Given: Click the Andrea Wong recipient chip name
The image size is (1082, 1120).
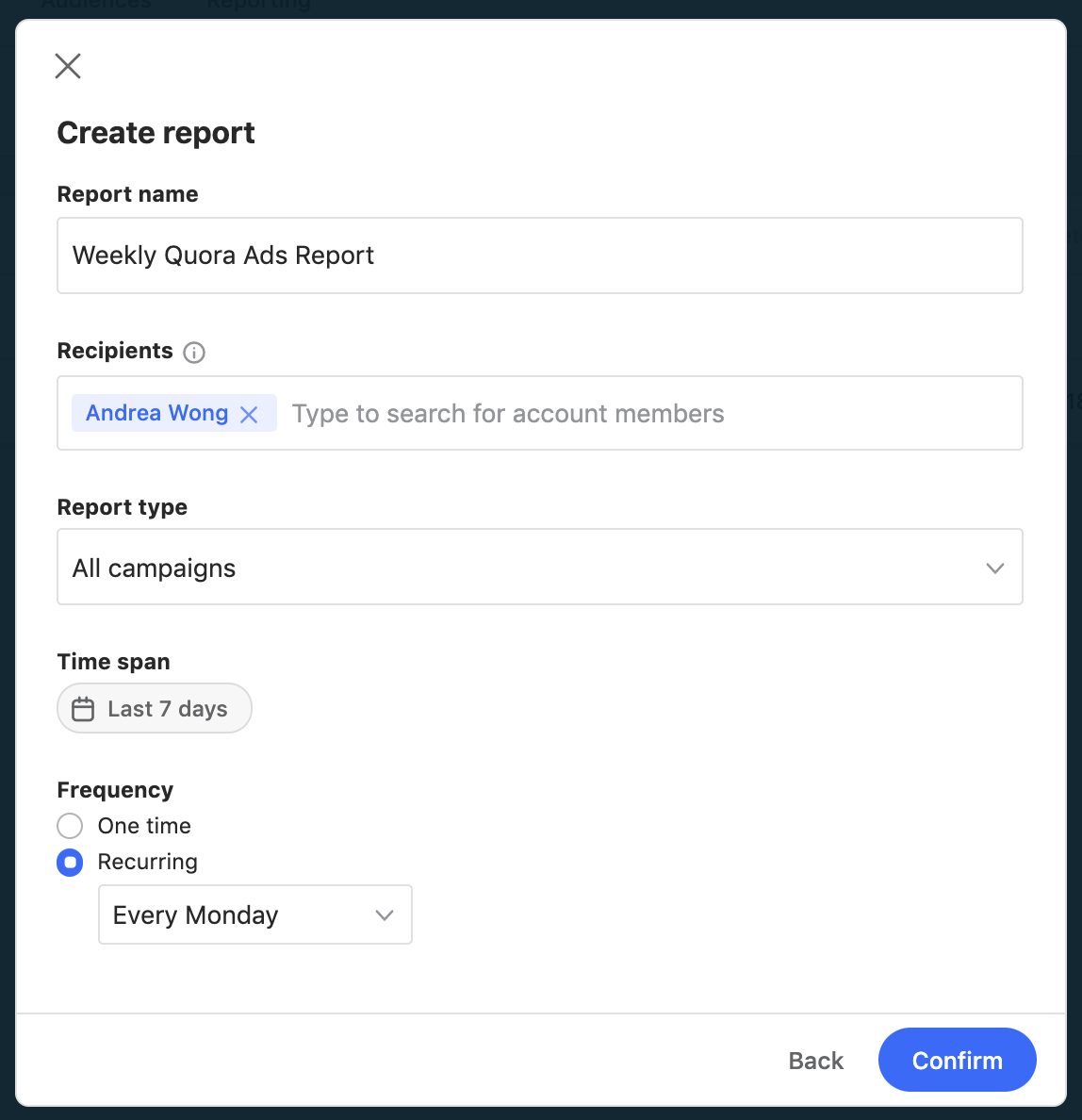Looking at the screenshot, I should (156, 414).
